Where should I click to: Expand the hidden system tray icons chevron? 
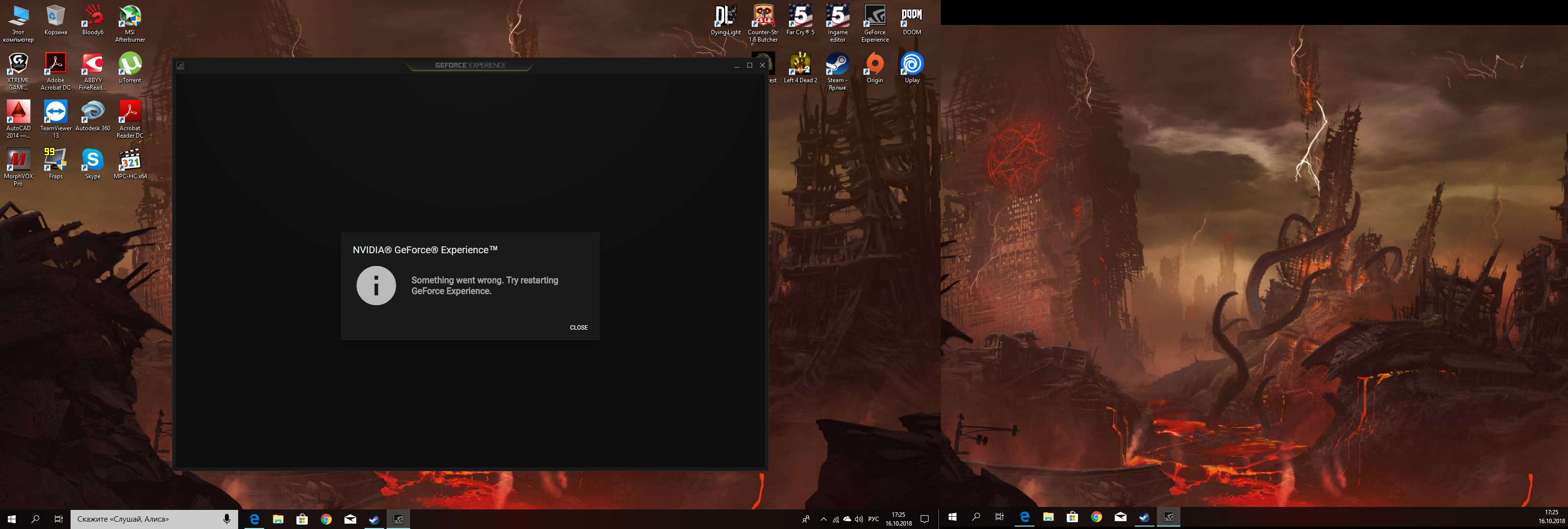(x=823, y=519)
